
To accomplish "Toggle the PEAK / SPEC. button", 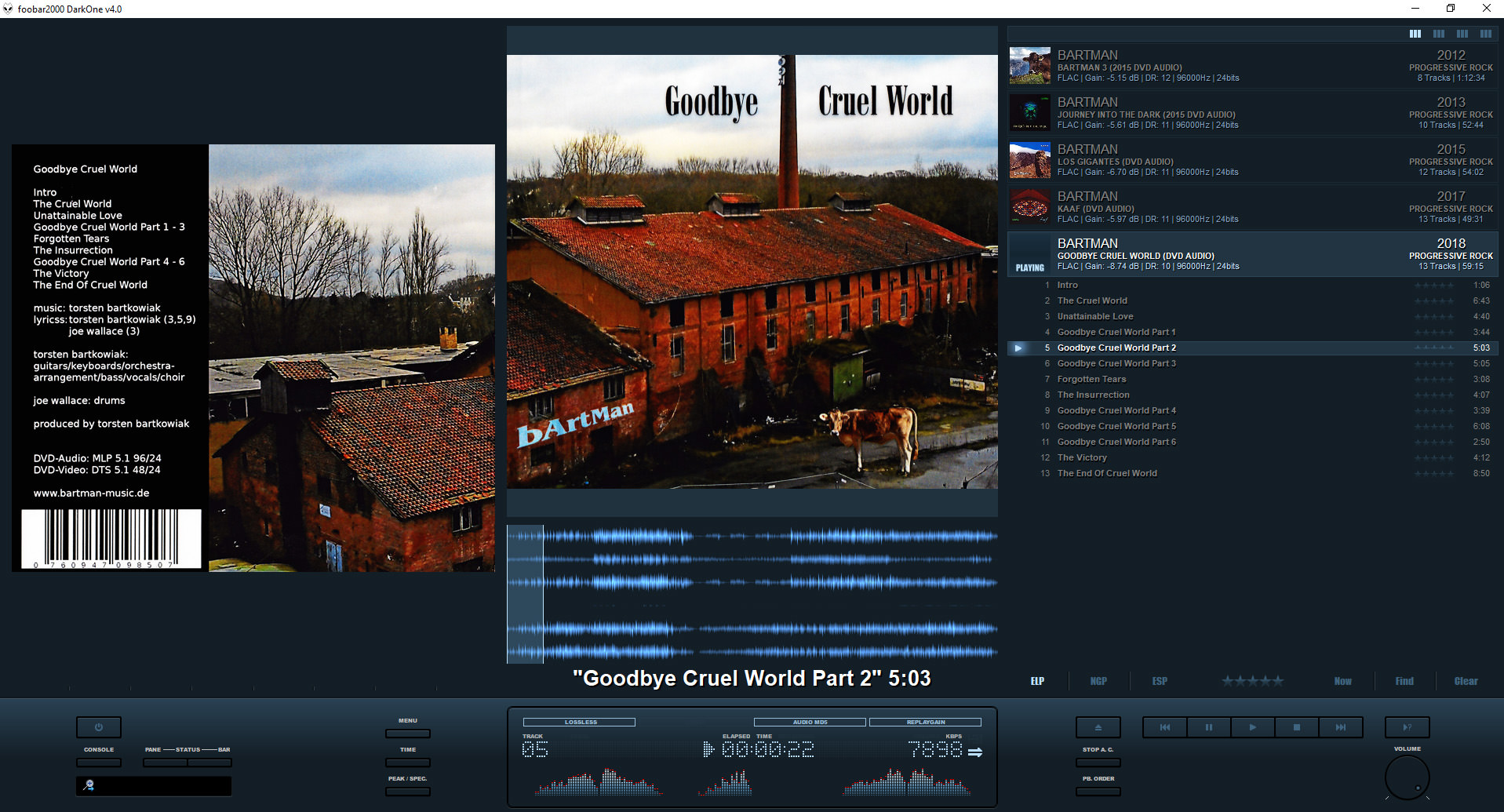I will 408,792.
